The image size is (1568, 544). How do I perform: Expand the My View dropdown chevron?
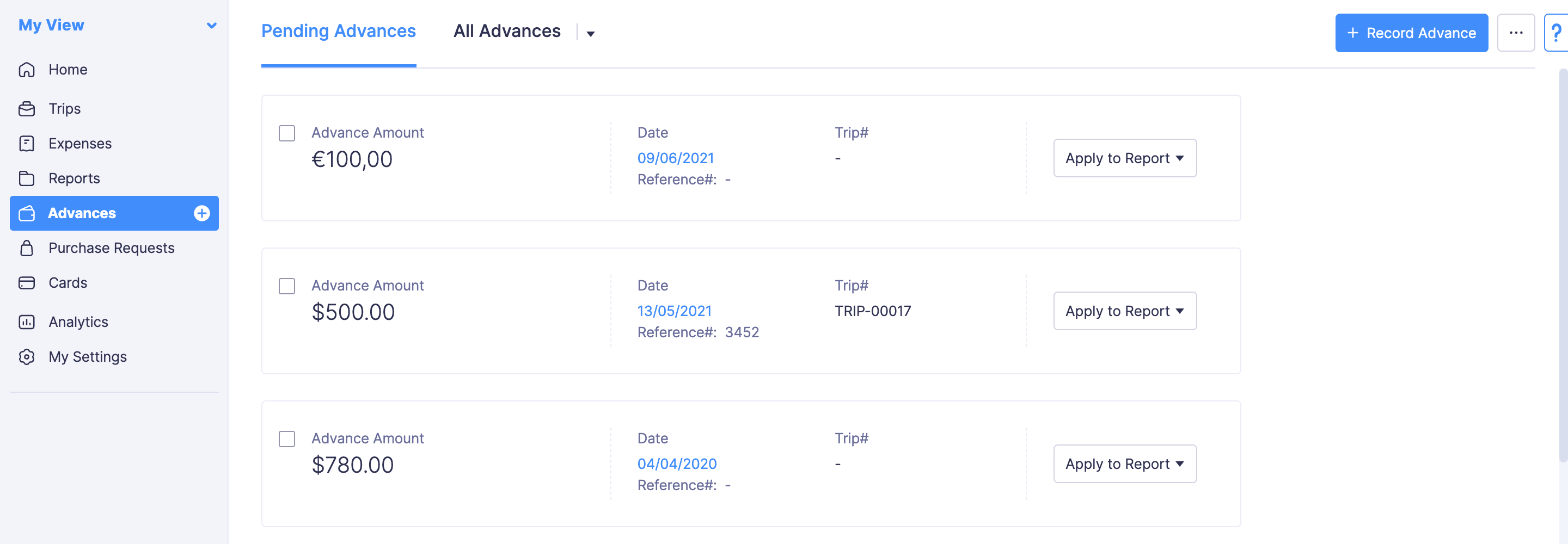coord(211,26)
